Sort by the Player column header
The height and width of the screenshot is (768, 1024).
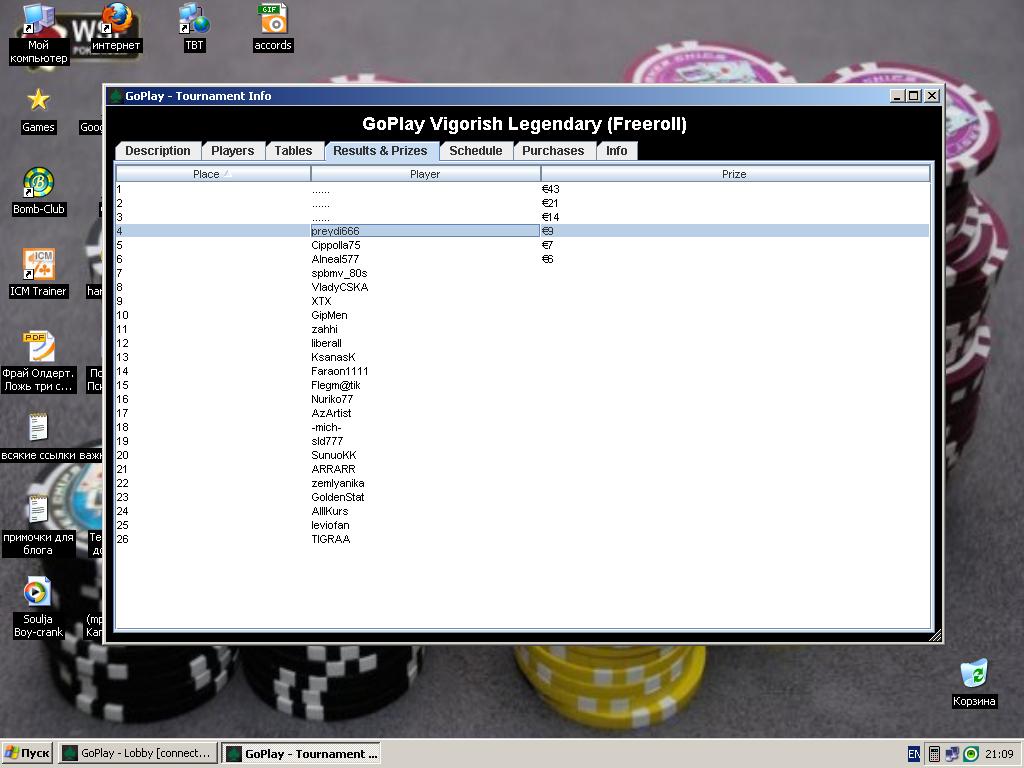(x=425, y=174)
